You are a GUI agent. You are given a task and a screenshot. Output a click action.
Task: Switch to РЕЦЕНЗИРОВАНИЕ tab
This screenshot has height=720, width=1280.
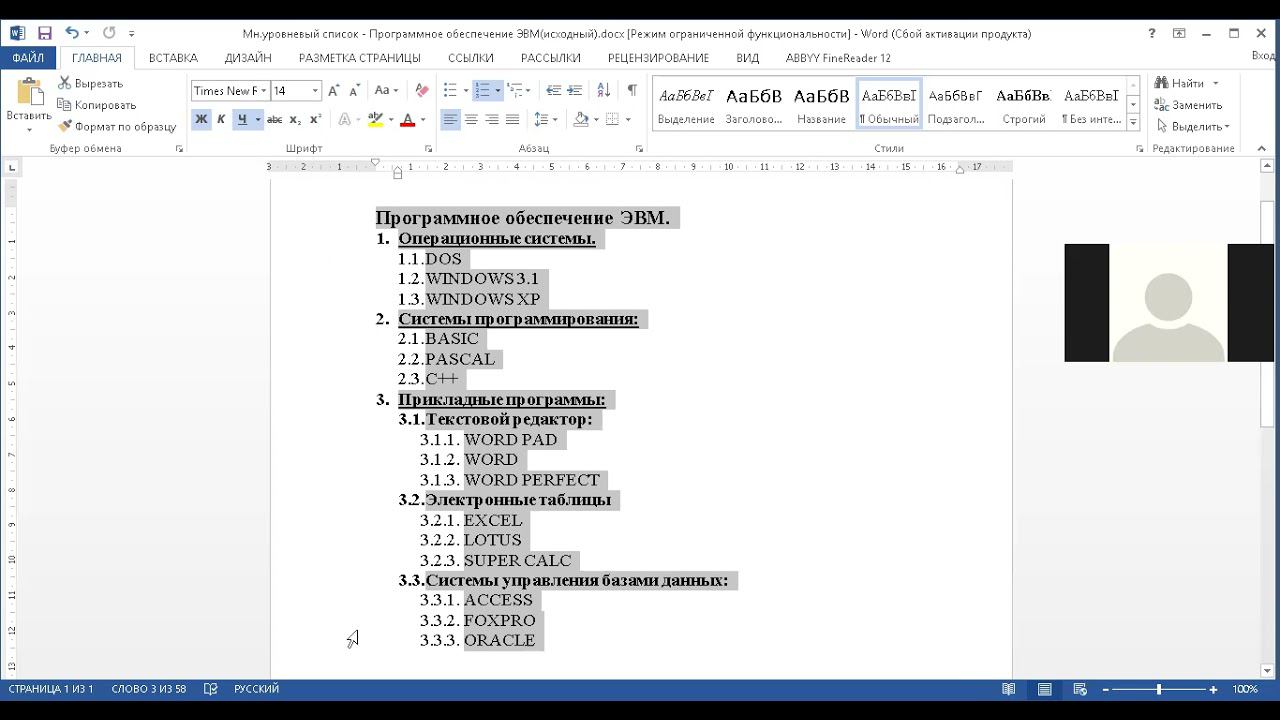(x=658, y=58)
